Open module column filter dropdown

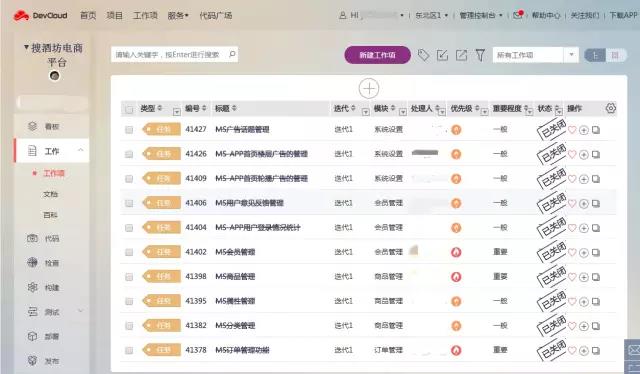tap(402, 111)
